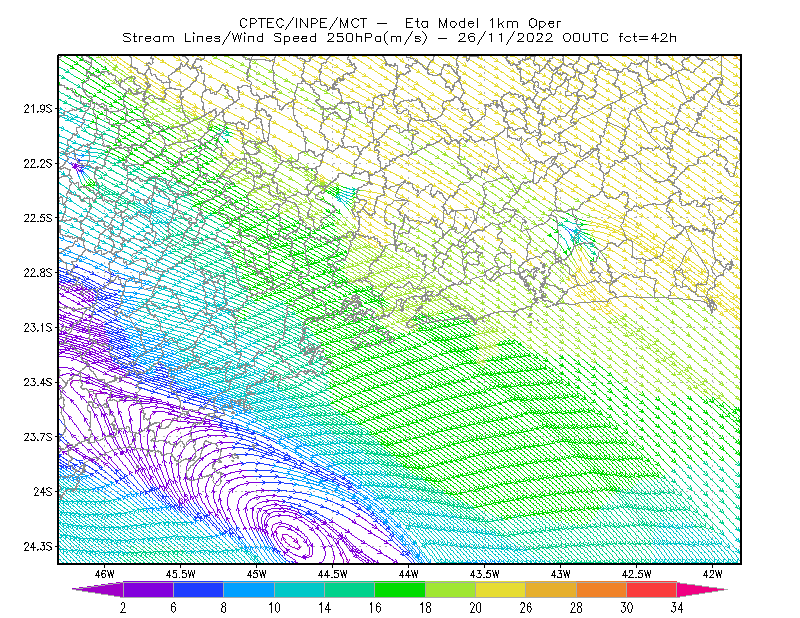Click the colorbar label 16

coord(375,608)
